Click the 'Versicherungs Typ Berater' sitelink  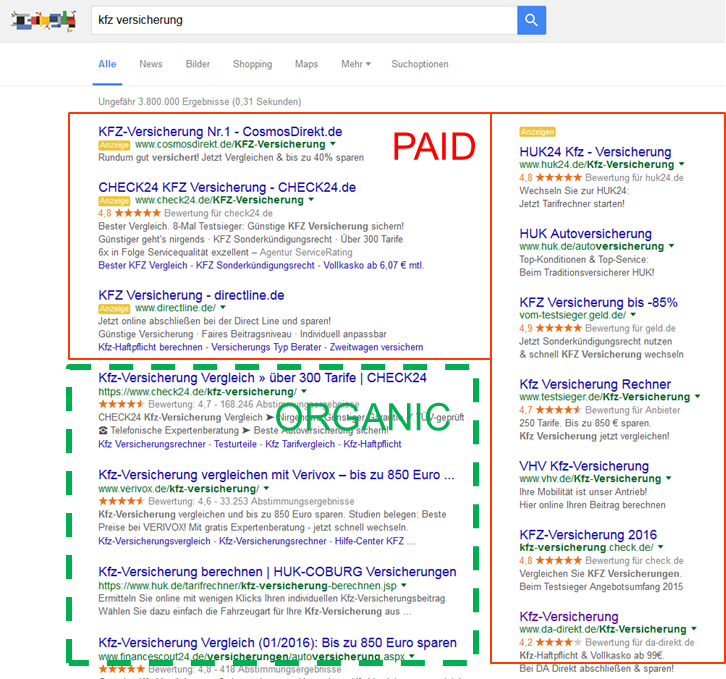pos(266,347)
